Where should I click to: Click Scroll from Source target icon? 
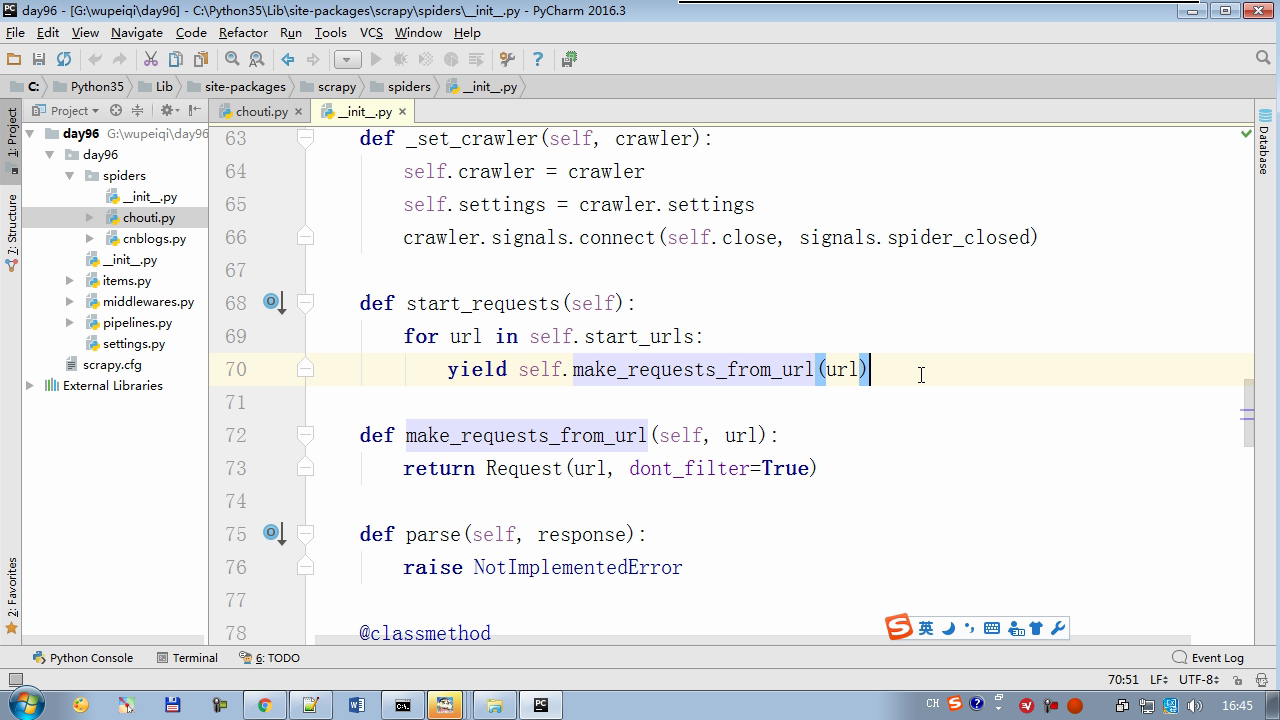click(116, 111)
